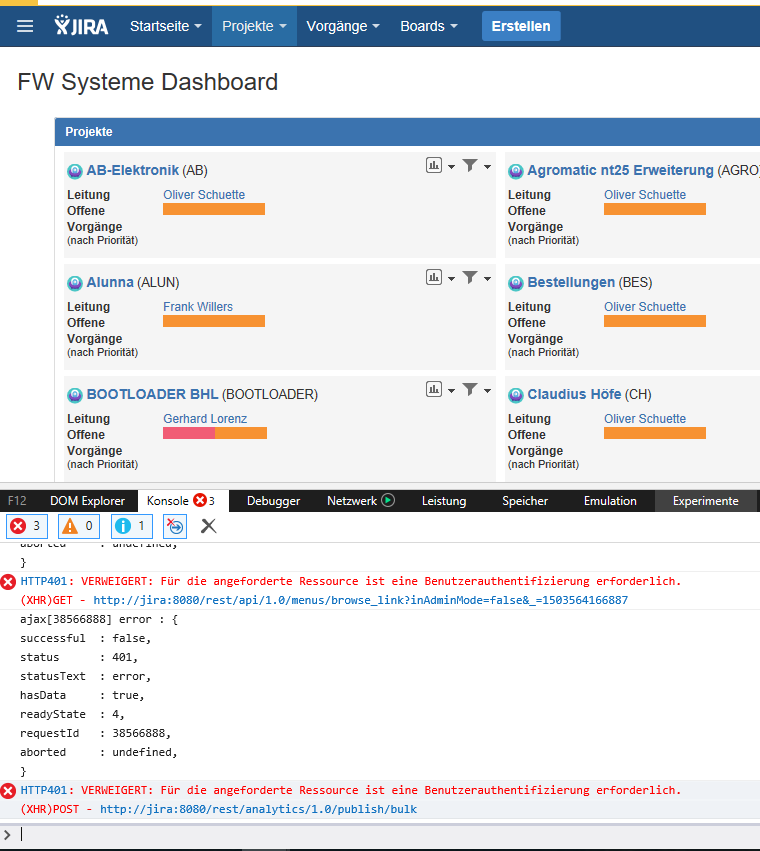This screenshot has height=851, width=760.
Task: Open Oliver Schuette link under Claudius Höfe
Action: point(645,419)
